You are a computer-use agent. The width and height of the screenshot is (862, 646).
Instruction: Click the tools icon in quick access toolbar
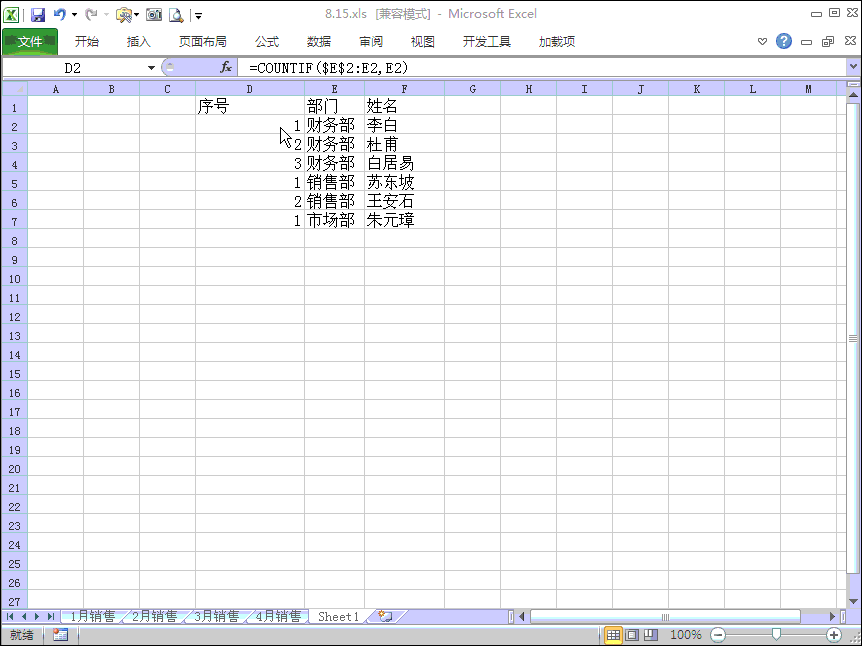coord(124,15)
